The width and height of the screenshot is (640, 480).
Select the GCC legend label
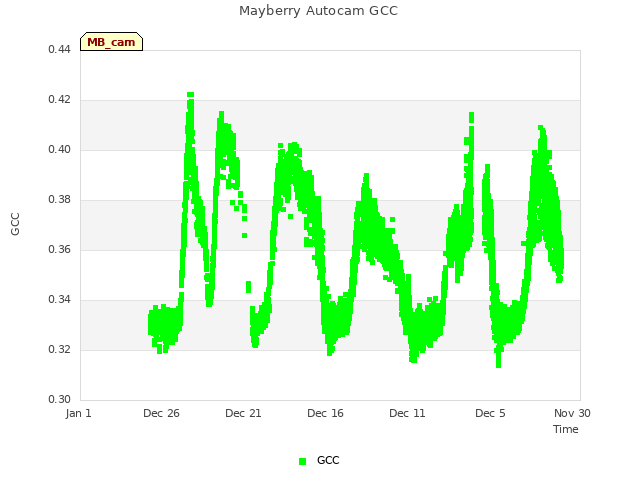coord(328,460)
